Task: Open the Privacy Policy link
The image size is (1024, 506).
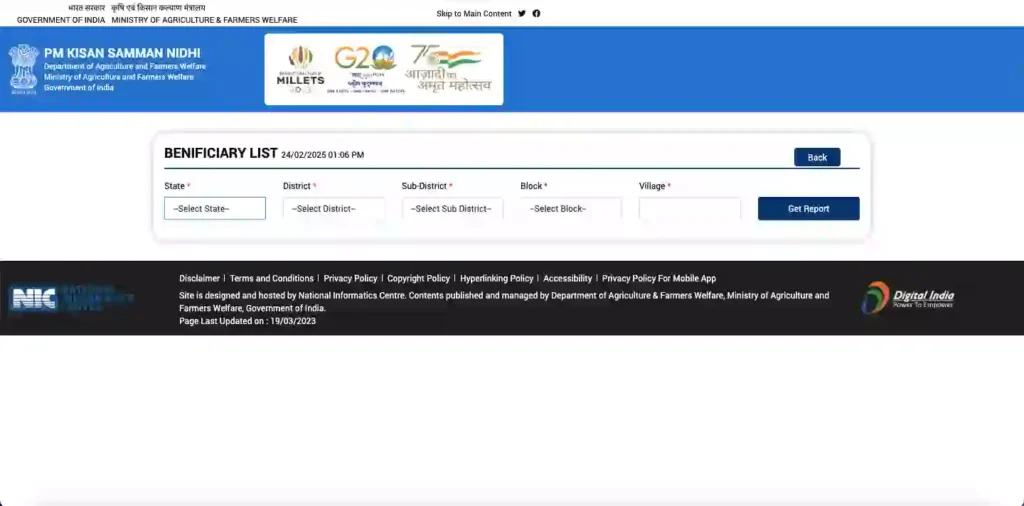Action: [351, 278]
